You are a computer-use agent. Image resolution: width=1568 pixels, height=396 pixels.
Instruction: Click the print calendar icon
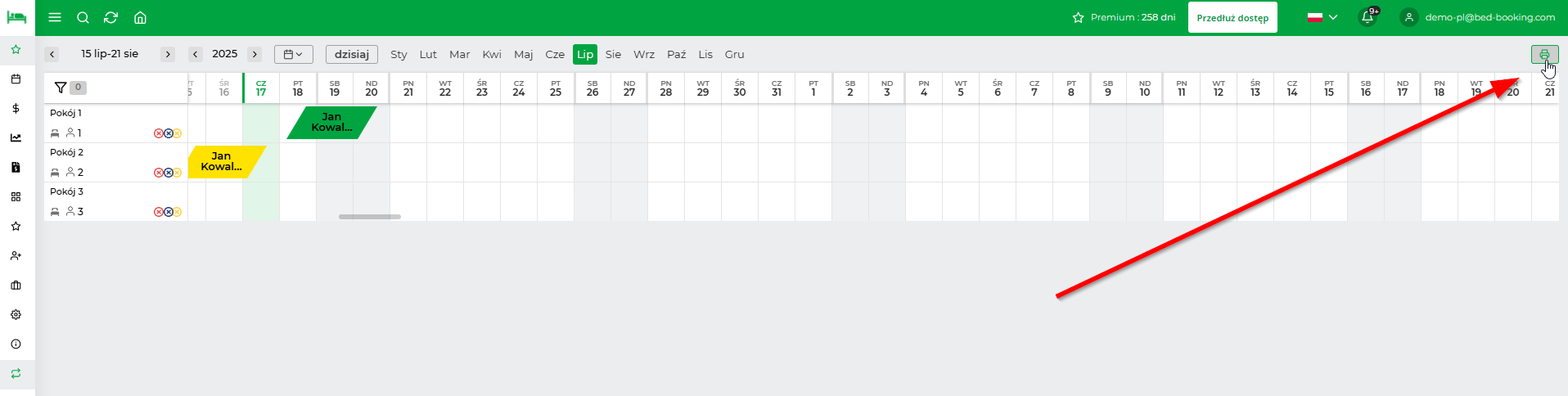(1544, 55)
